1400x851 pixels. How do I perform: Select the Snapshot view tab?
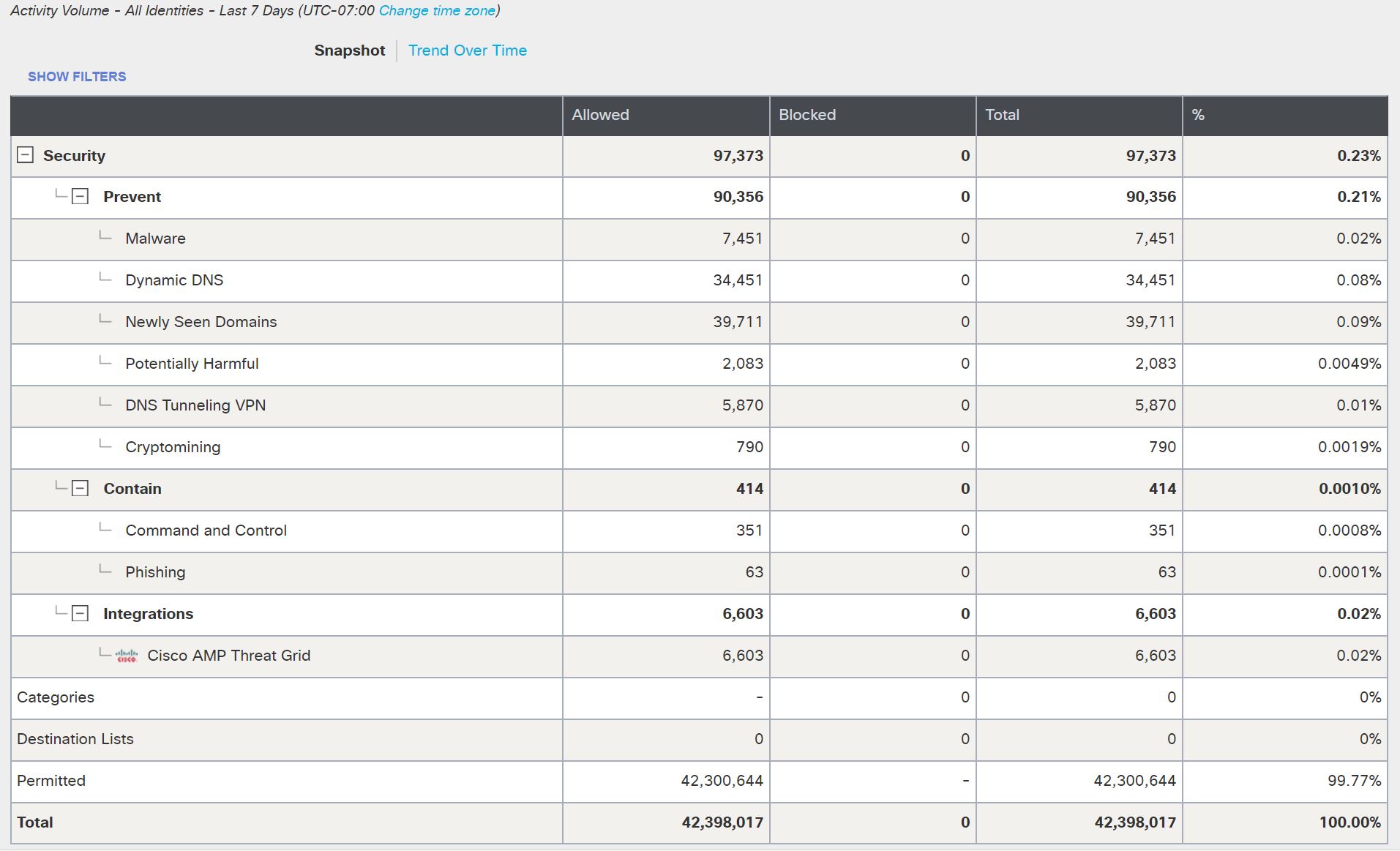coord(349,50)
